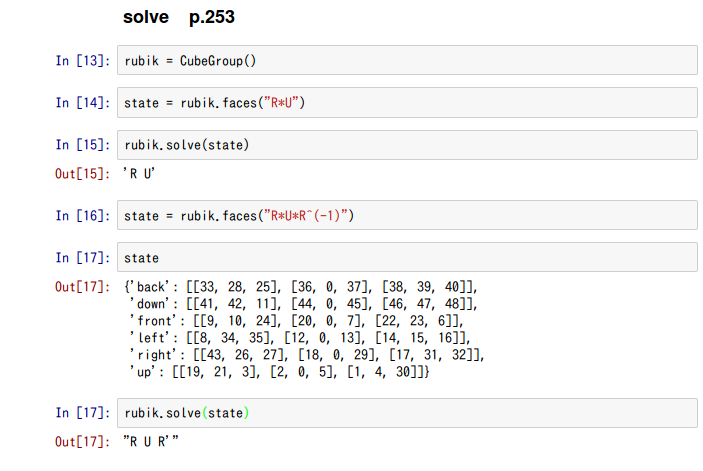Click the last rubik.solve(state) cell

point(407,413)
